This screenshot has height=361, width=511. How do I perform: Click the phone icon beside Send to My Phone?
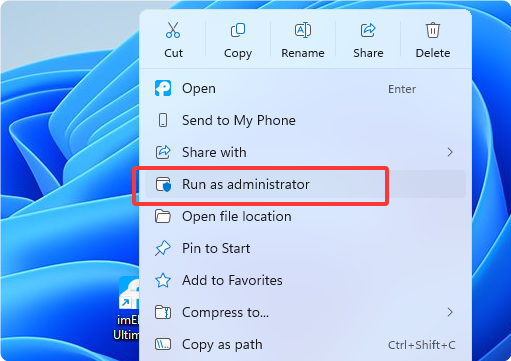point(163,120)
